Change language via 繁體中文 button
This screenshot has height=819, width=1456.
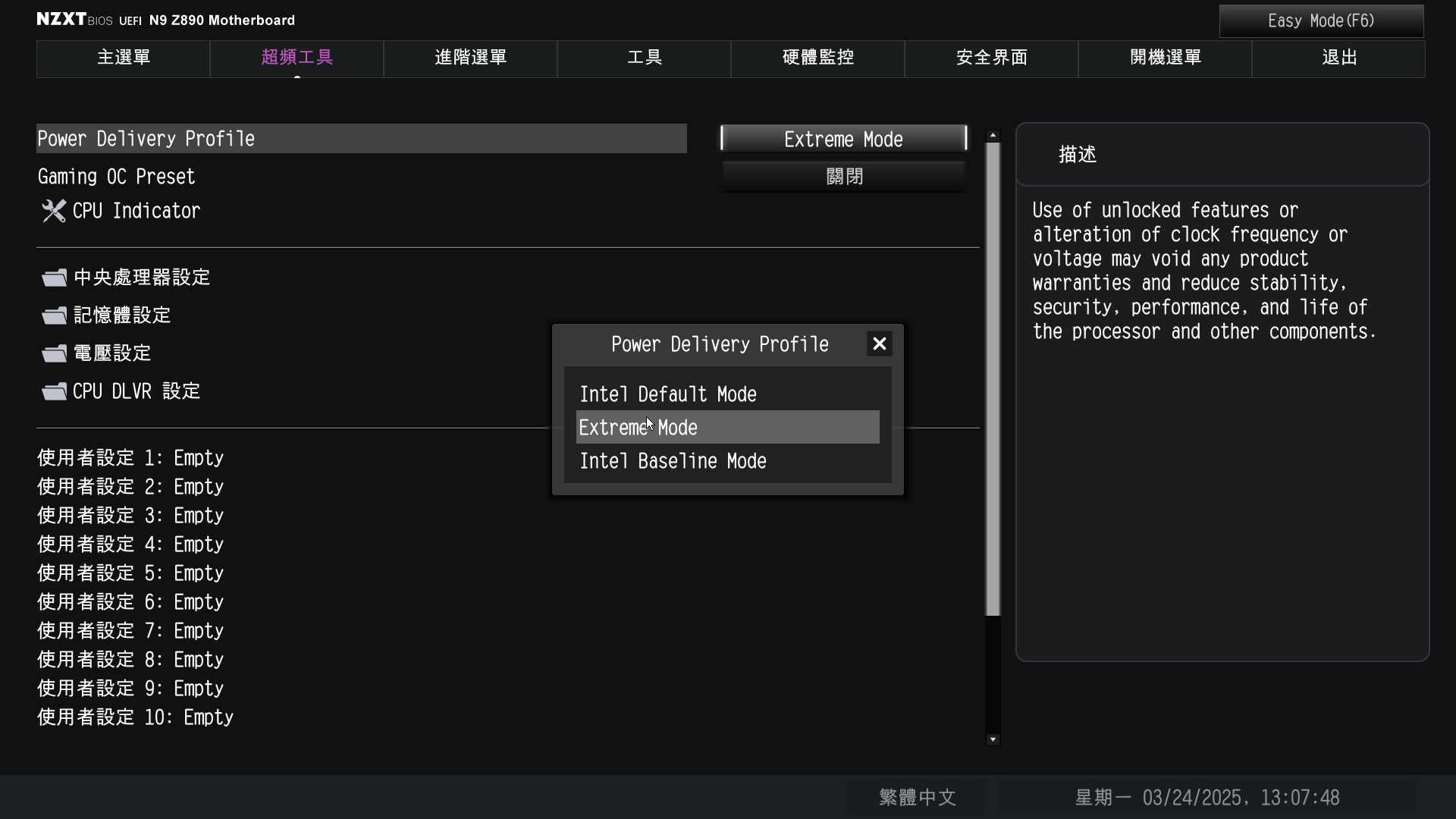[x=918, y=798]
